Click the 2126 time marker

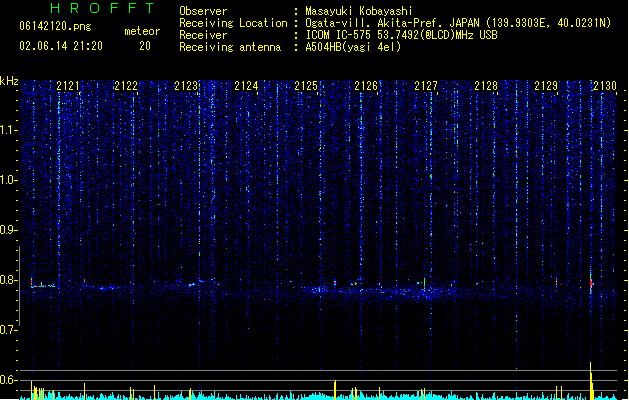point(366,86)
